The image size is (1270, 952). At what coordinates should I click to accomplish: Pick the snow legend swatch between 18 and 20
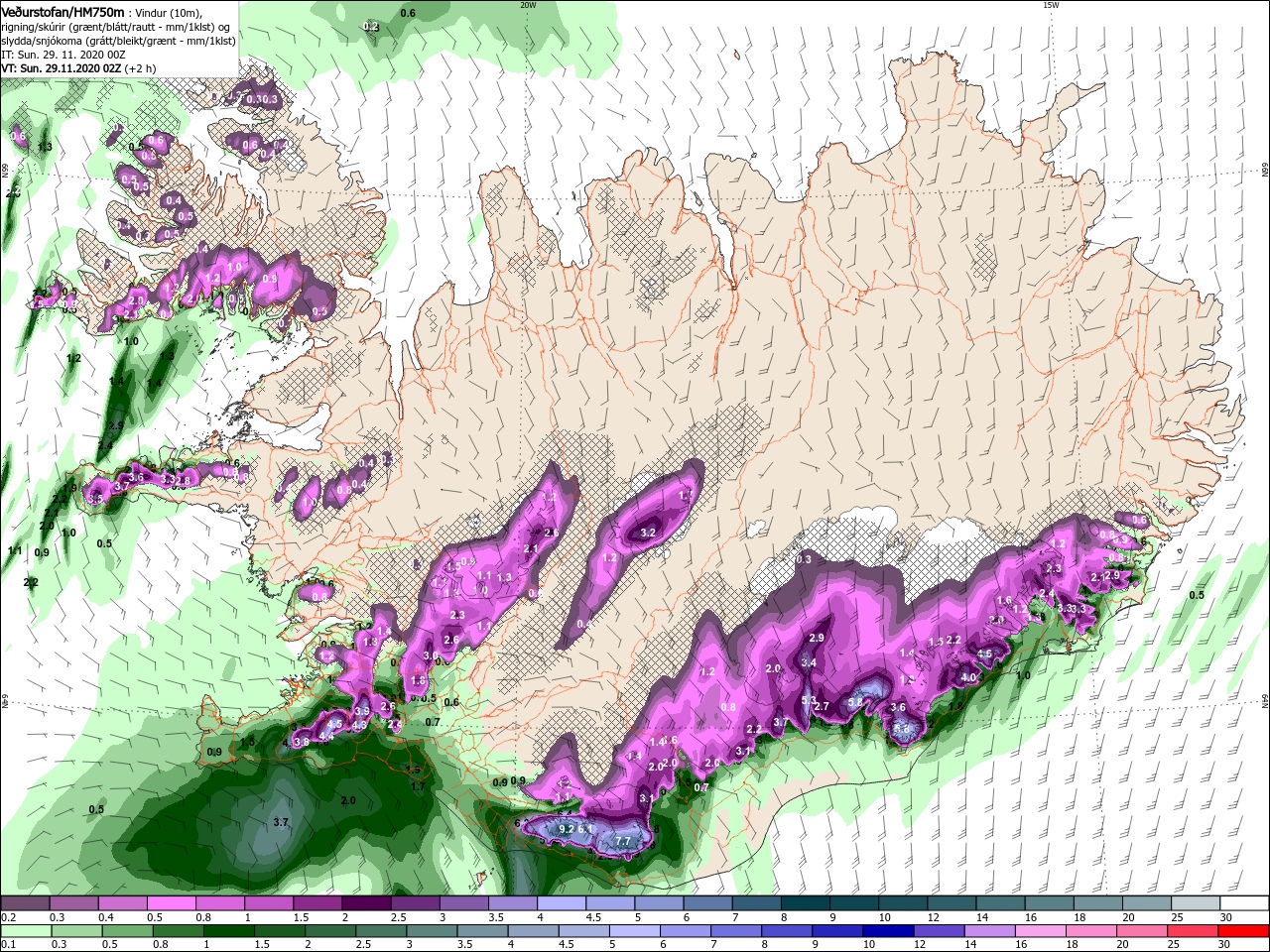coord(1098,903)
